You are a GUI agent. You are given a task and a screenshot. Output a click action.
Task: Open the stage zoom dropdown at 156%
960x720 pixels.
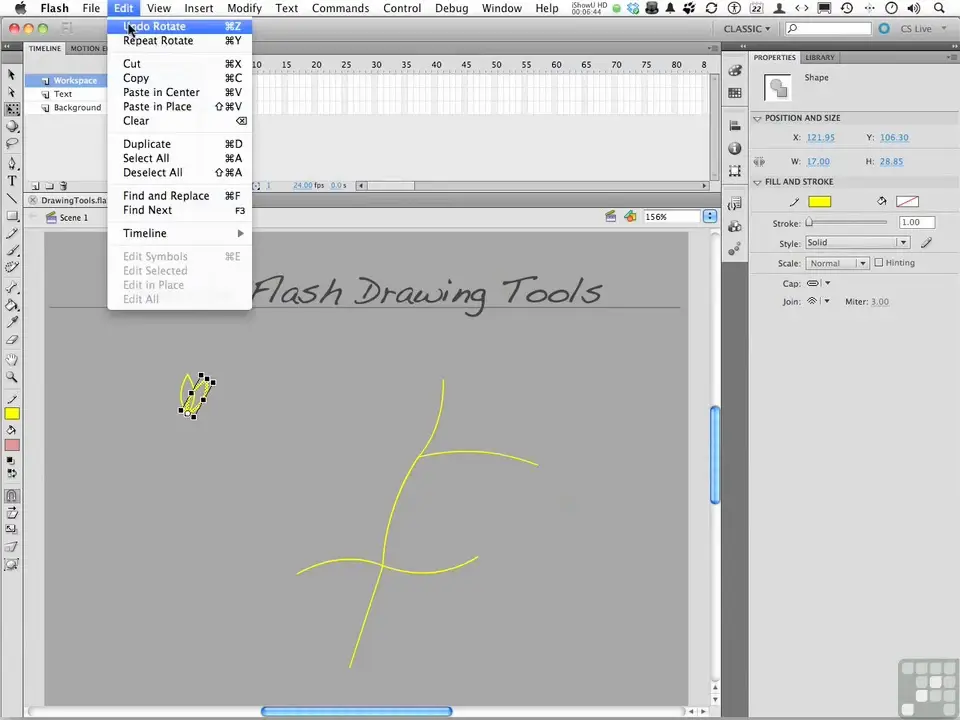coord(710,217)
